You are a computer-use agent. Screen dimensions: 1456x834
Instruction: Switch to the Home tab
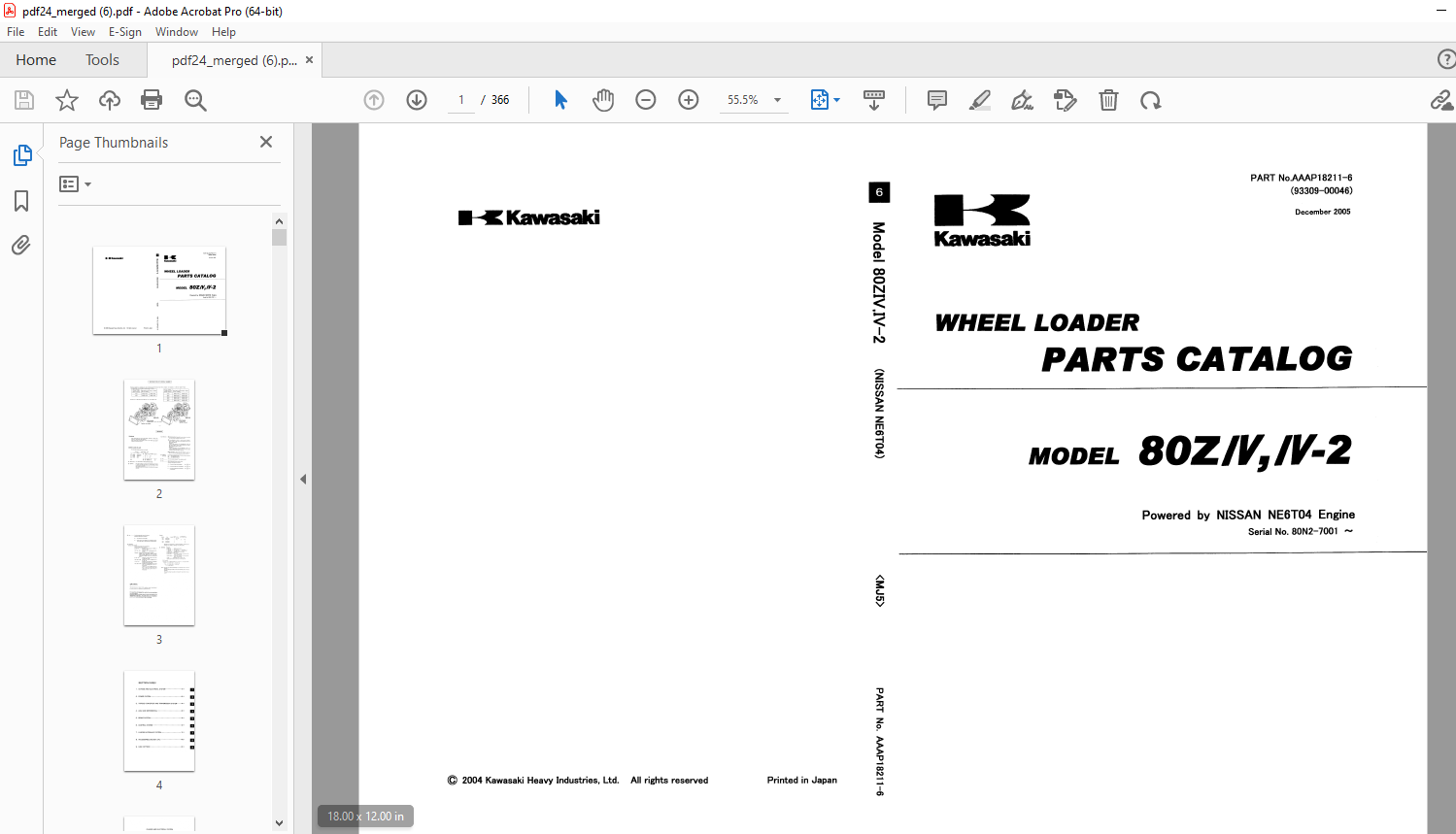[36, 59]
